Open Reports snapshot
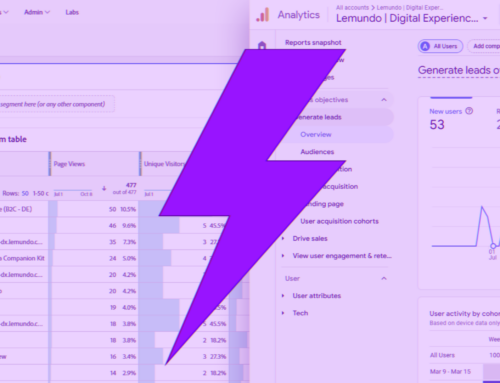The height and width of the screenshot is (383, 500). pos(313,43)
